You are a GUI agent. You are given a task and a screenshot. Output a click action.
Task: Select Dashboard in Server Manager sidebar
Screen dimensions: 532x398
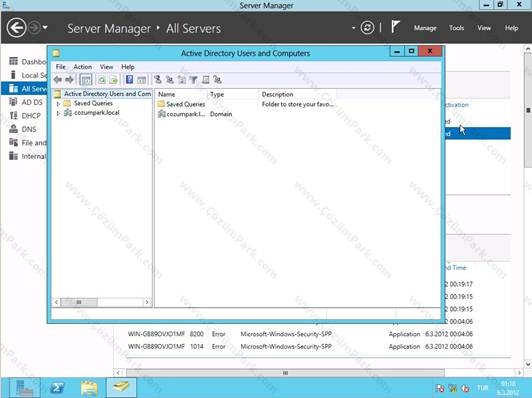point(27,61)
